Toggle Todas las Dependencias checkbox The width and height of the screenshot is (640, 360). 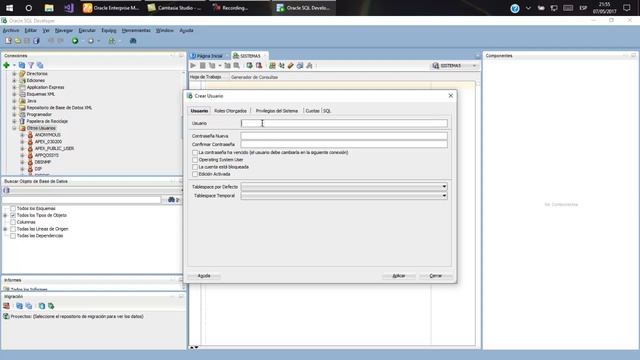[x=13, y=236]
